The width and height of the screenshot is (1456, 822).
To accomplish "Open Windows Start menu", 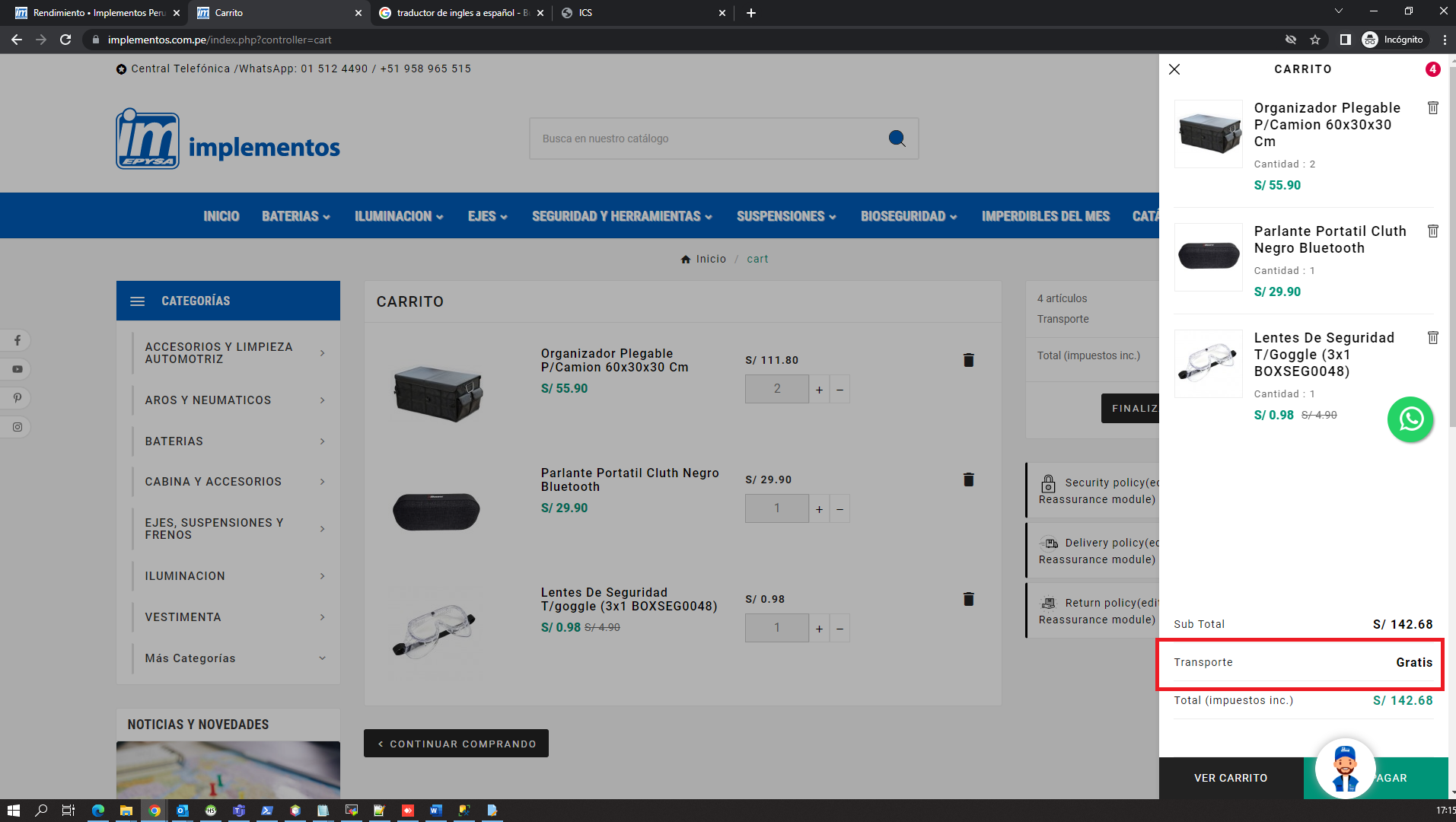I will tap(13, 811).
